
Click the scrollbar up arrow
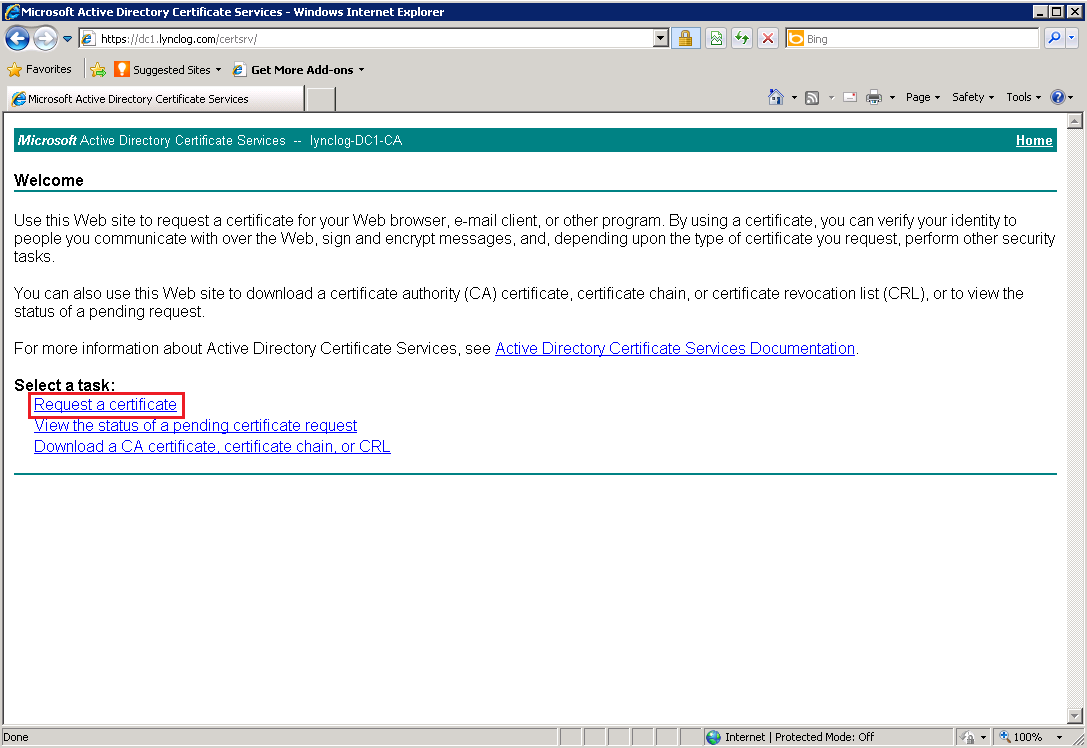[x=1075, y=121]
